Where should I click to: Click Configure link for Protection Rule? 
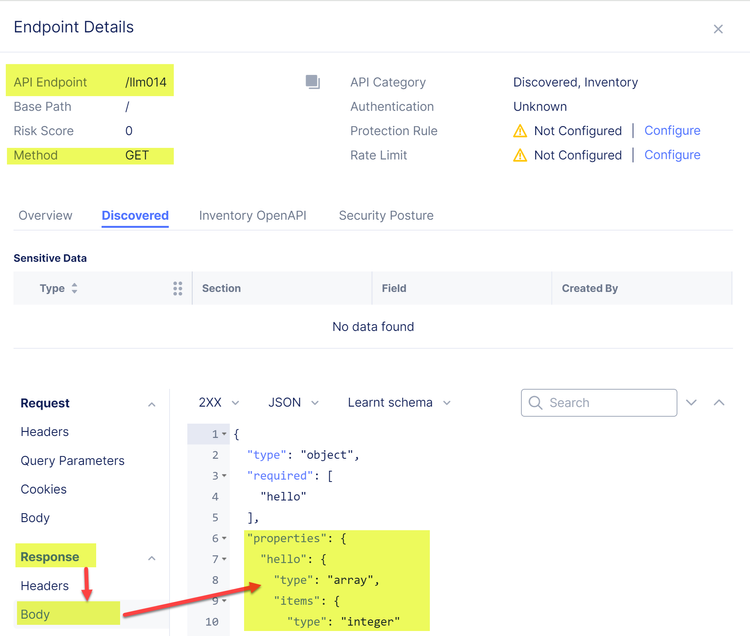pos(672,131)
